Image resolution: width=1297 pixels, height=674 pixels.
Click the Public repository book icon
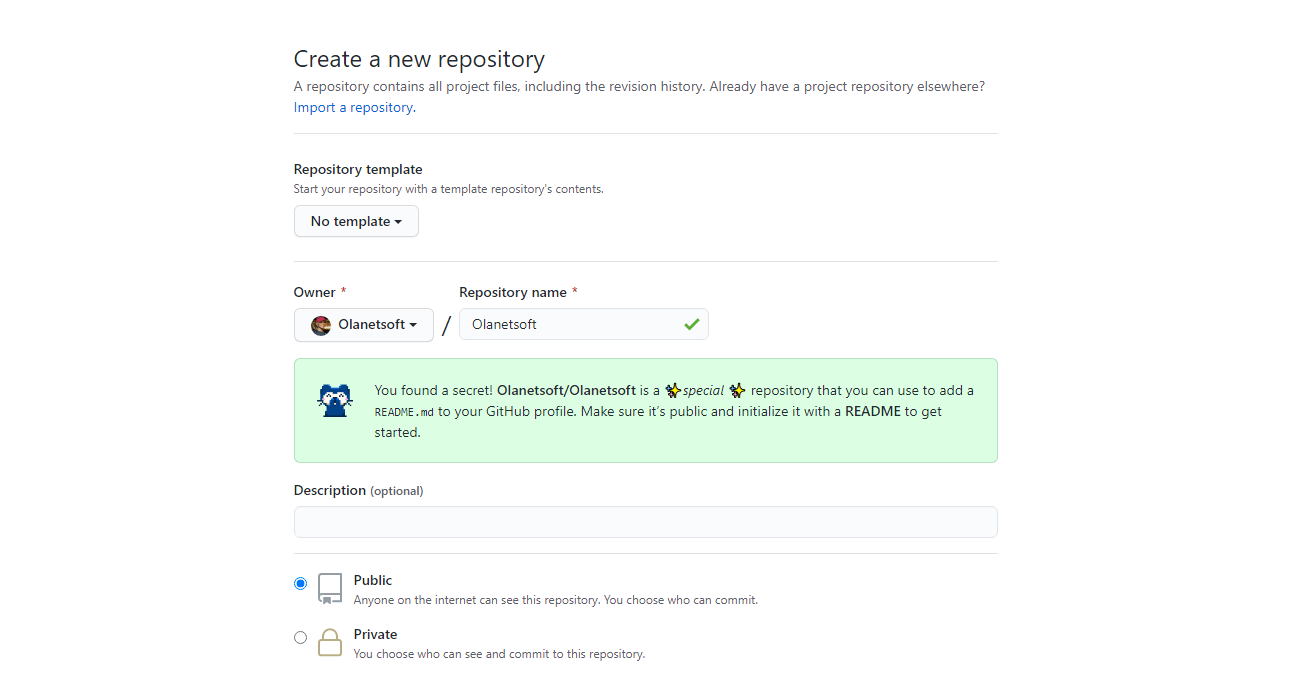click(330, 588)
